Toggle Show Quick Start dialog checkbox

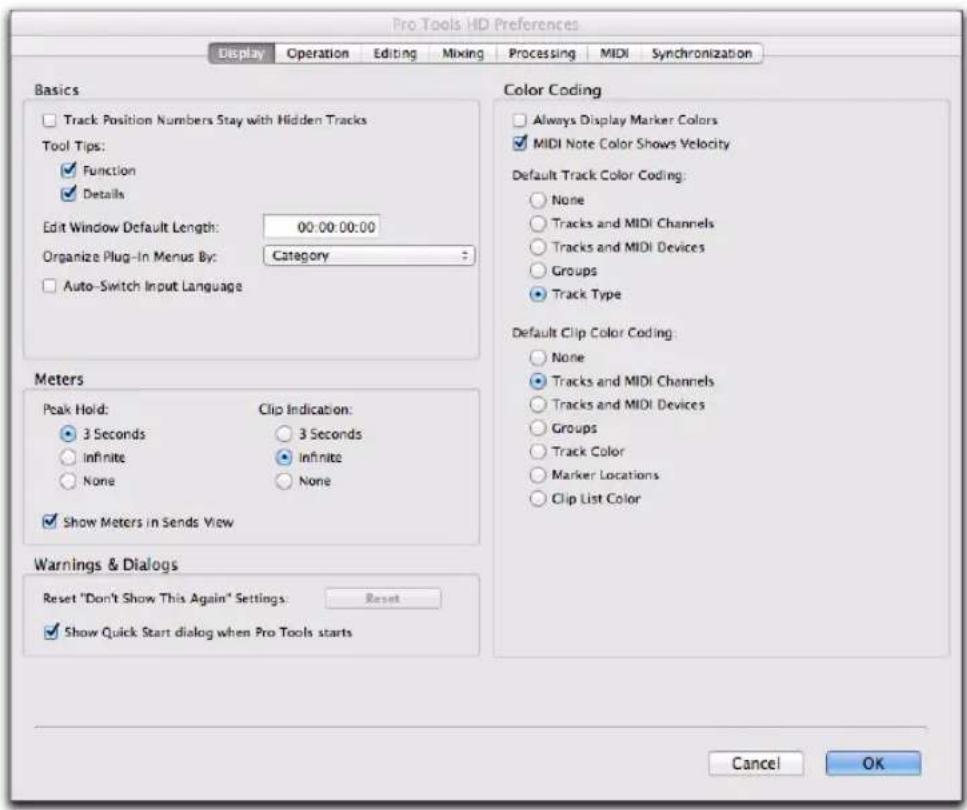[51, 632]
